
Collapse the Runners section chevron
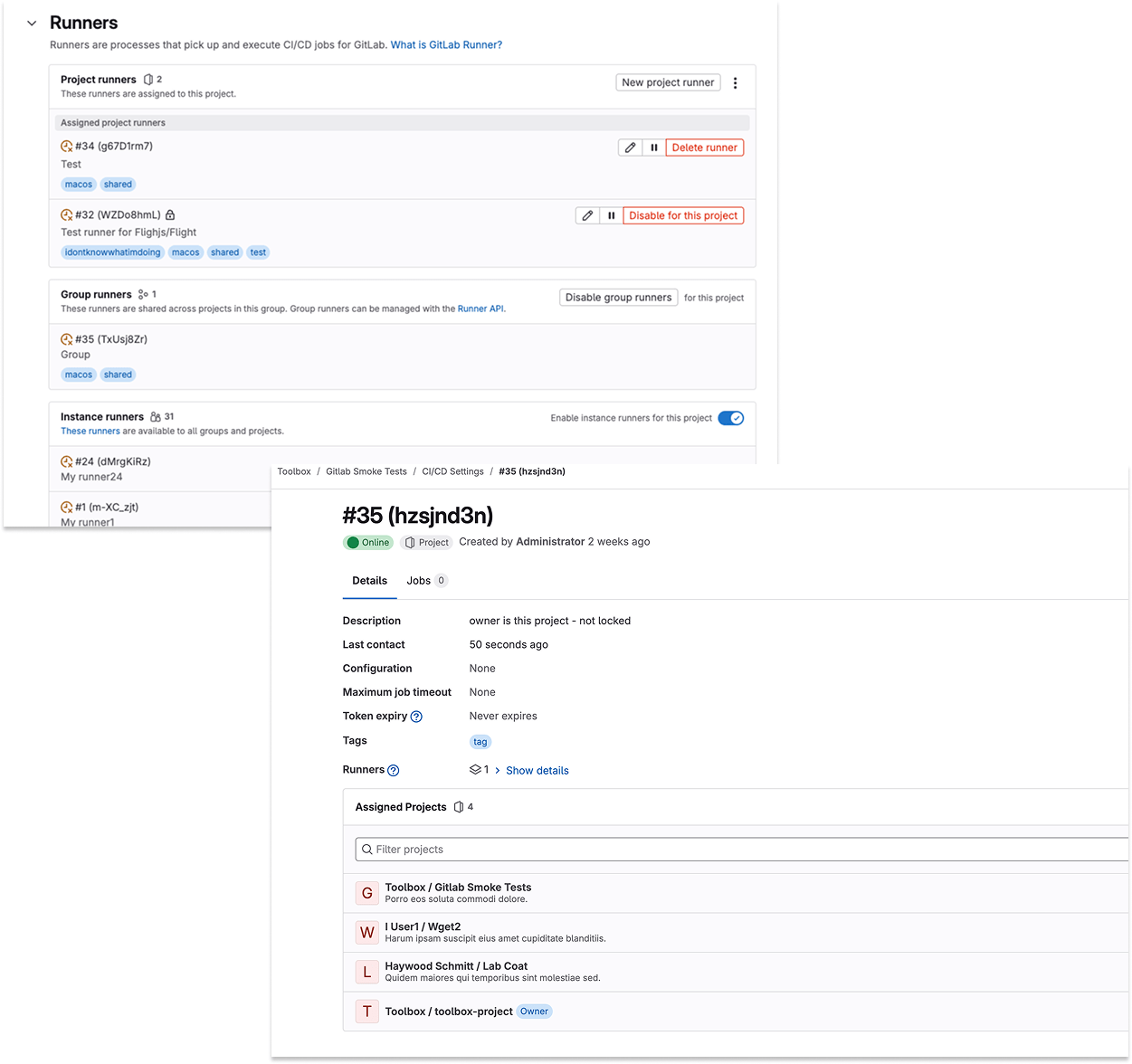[32, 24]
